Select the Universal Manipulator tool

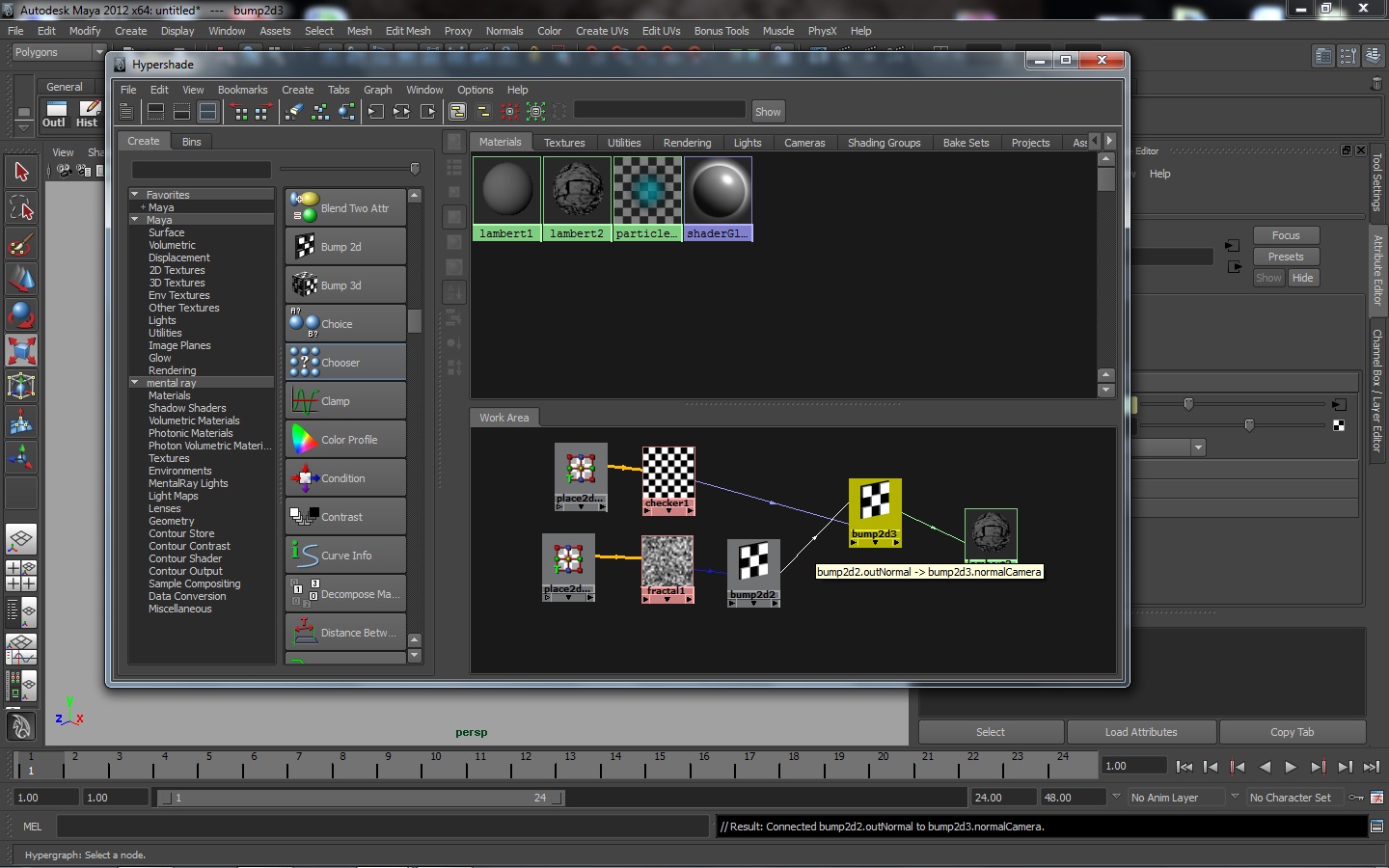pyautogui.click(x=21, y=387)
